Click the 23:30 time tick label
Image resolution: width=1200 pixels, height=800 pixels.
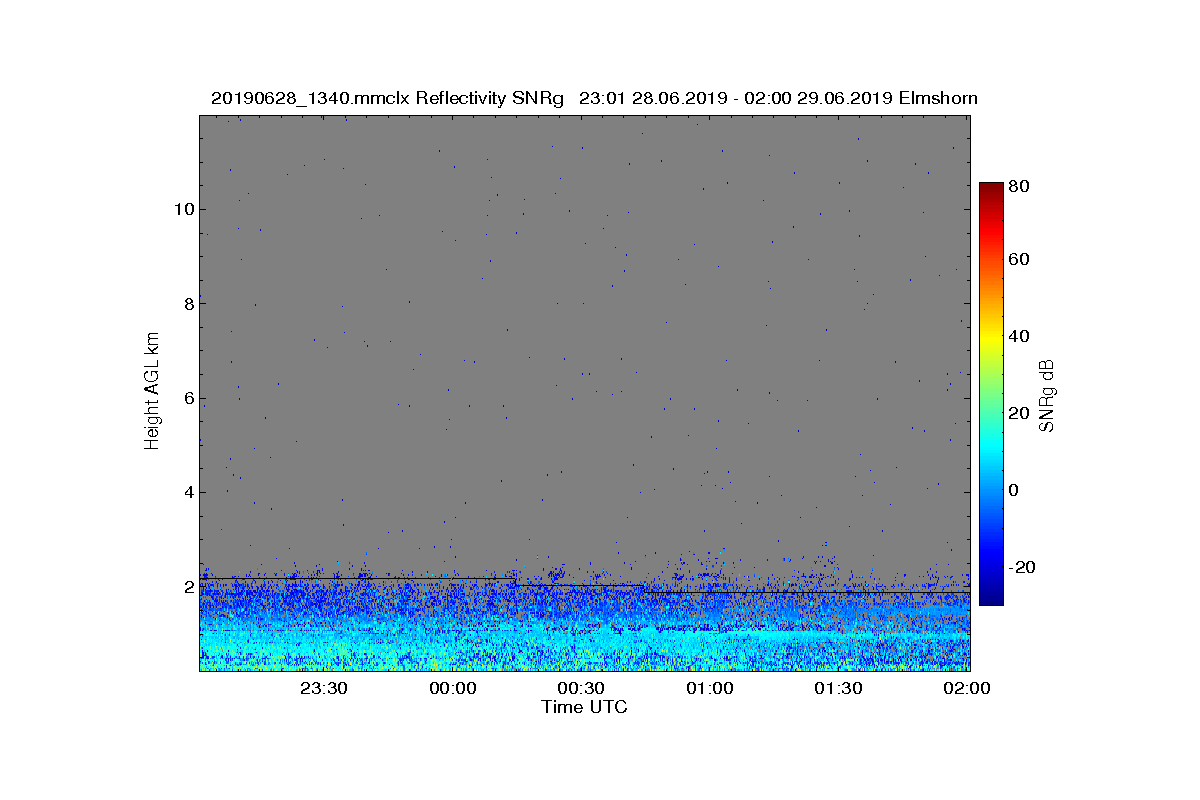[323, 689]
